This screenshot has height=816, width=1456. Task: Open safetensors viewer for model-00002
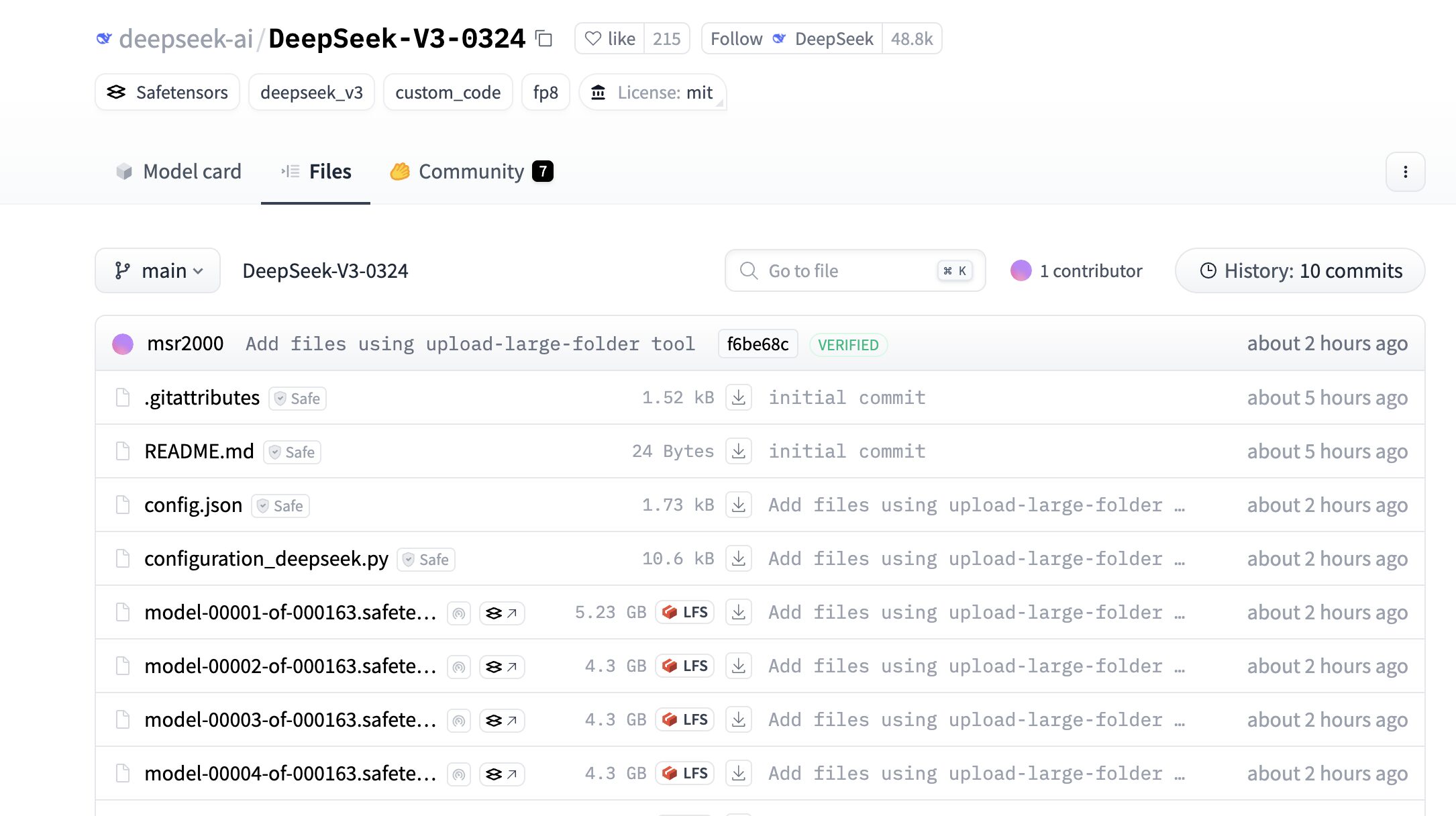tap(502, 666)
